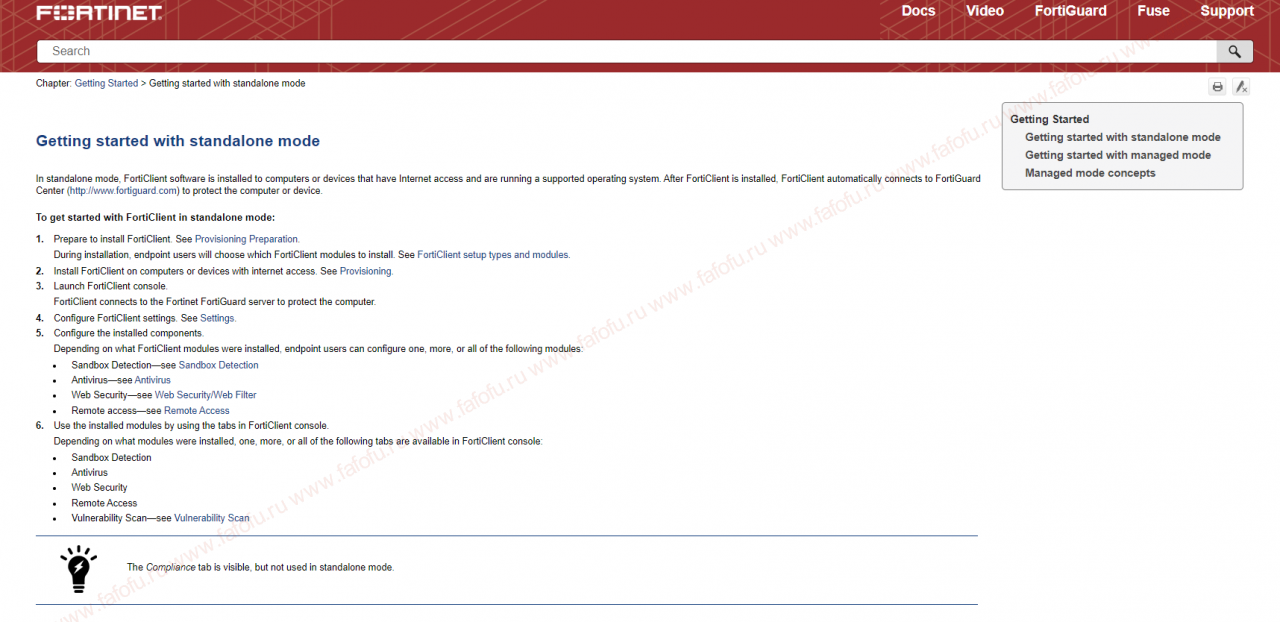Image resolution: width=1280 pixels, height=622 pixels.
Task: Click the step text "Configure the installed components."
Action: tap(129, 333)
